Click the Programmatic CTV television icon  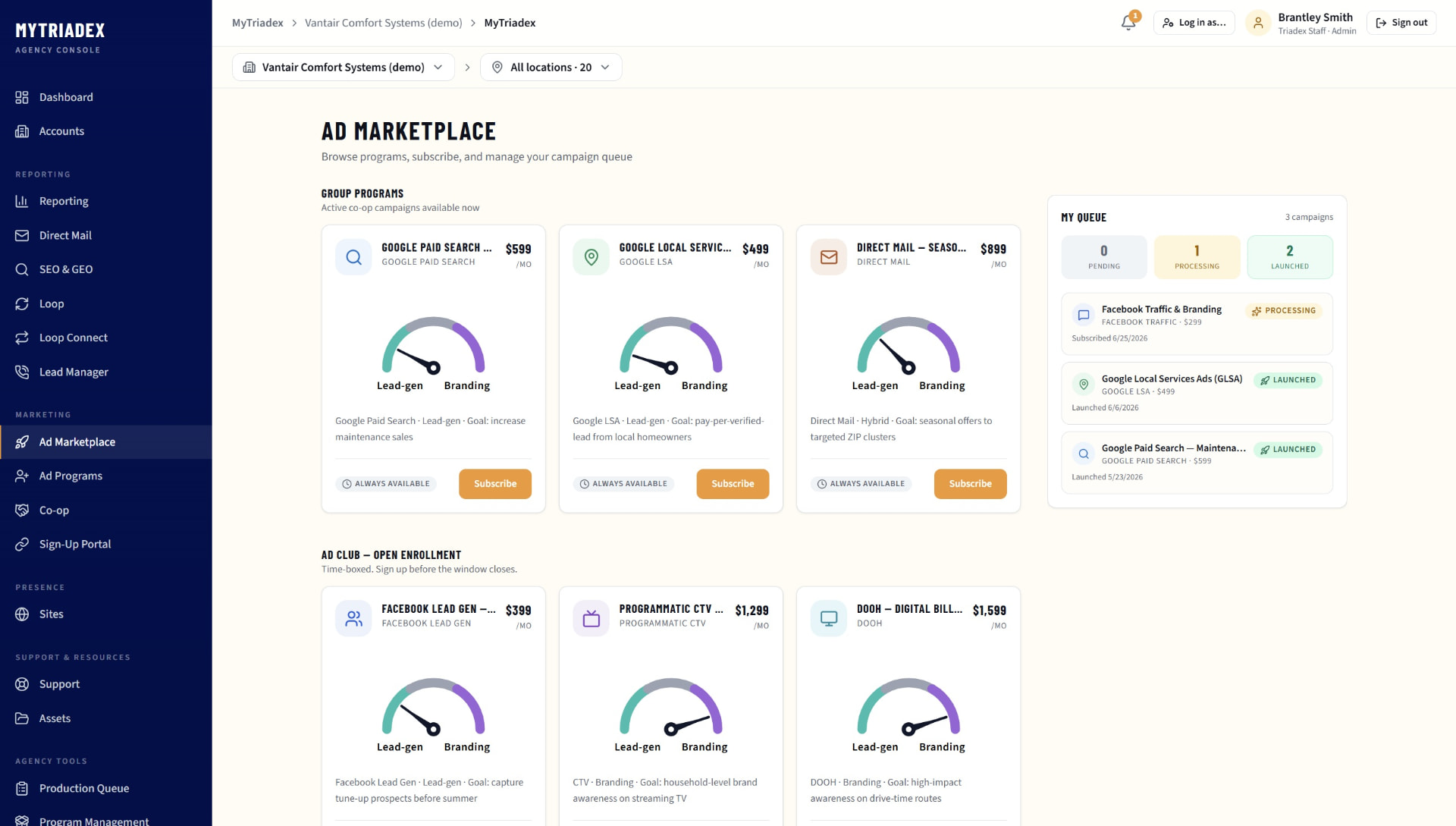tap(591, 619)
